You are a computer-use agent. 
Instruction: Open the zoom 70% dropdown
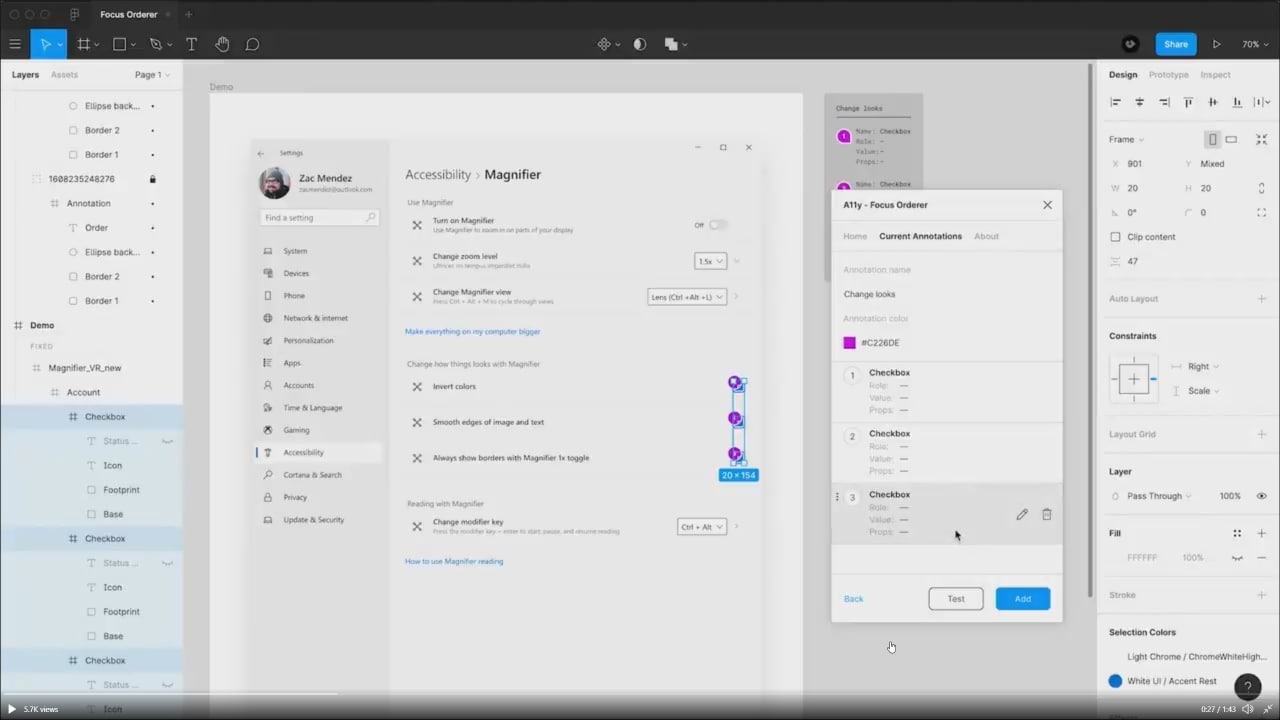tap(1254, 44)
